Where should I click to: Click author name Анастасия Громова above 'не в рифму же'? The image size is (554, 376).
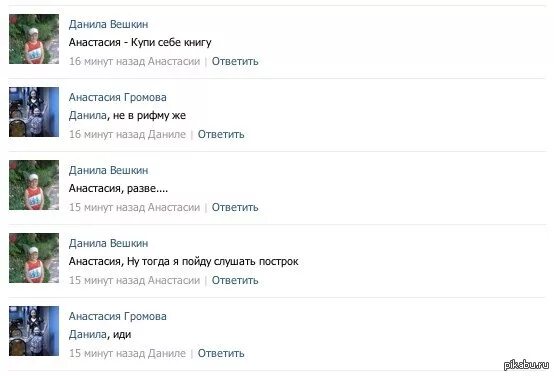pos(118,97)
